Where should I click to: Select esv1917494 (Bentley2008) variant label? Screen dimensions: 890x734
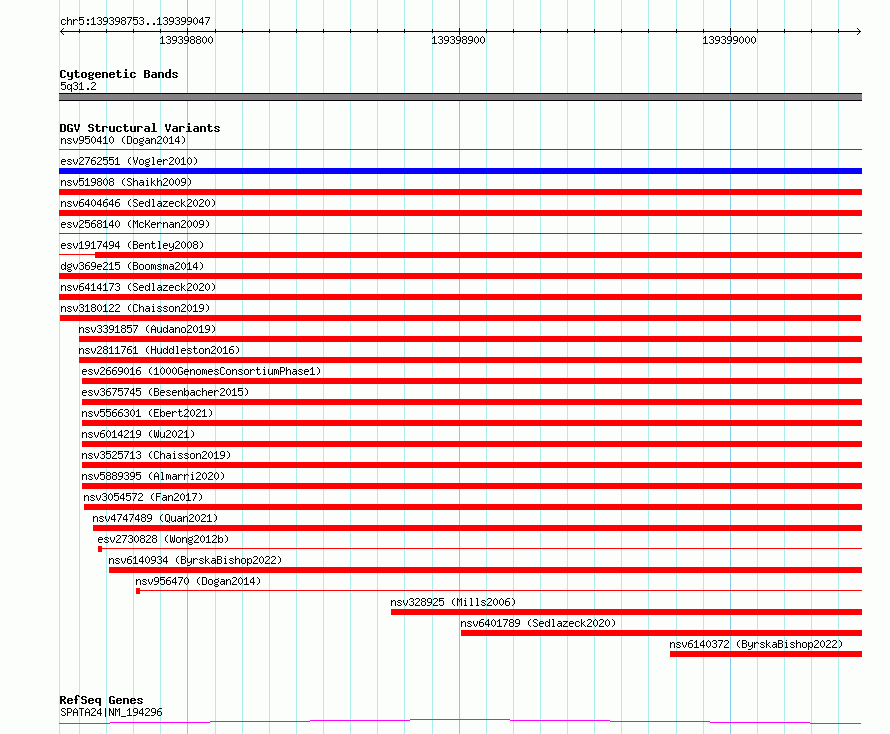(132, 245)
